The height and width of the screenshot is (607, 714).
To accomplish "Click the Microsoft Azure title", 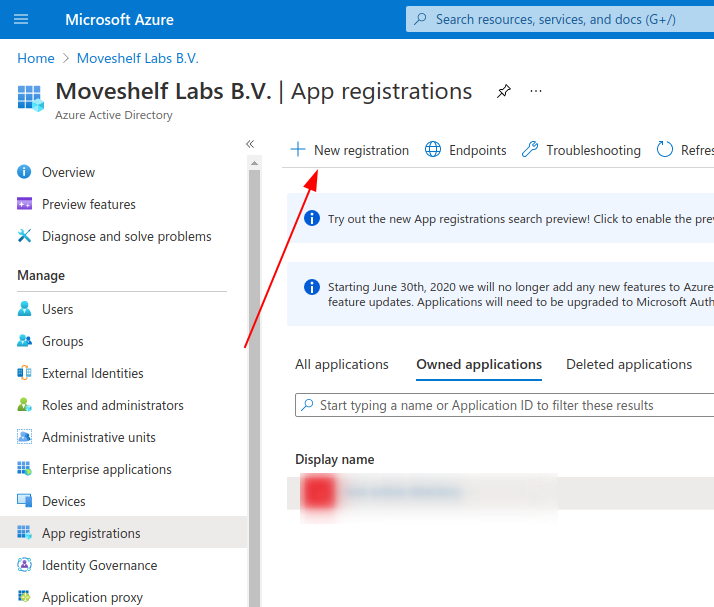I will click(119, 20).
